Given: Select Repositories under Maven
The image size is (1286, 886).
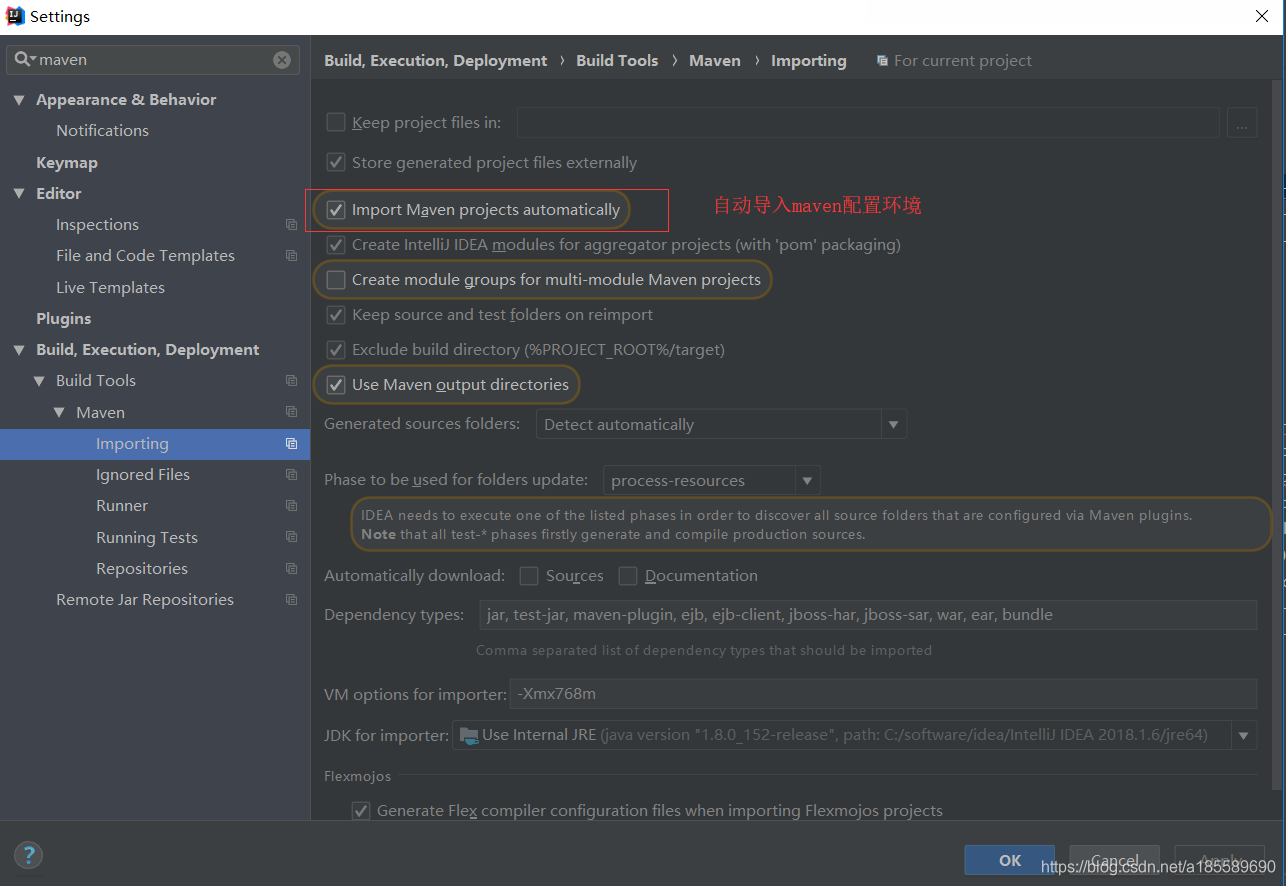Looking at the screenshot, I should tap(142, 569).
